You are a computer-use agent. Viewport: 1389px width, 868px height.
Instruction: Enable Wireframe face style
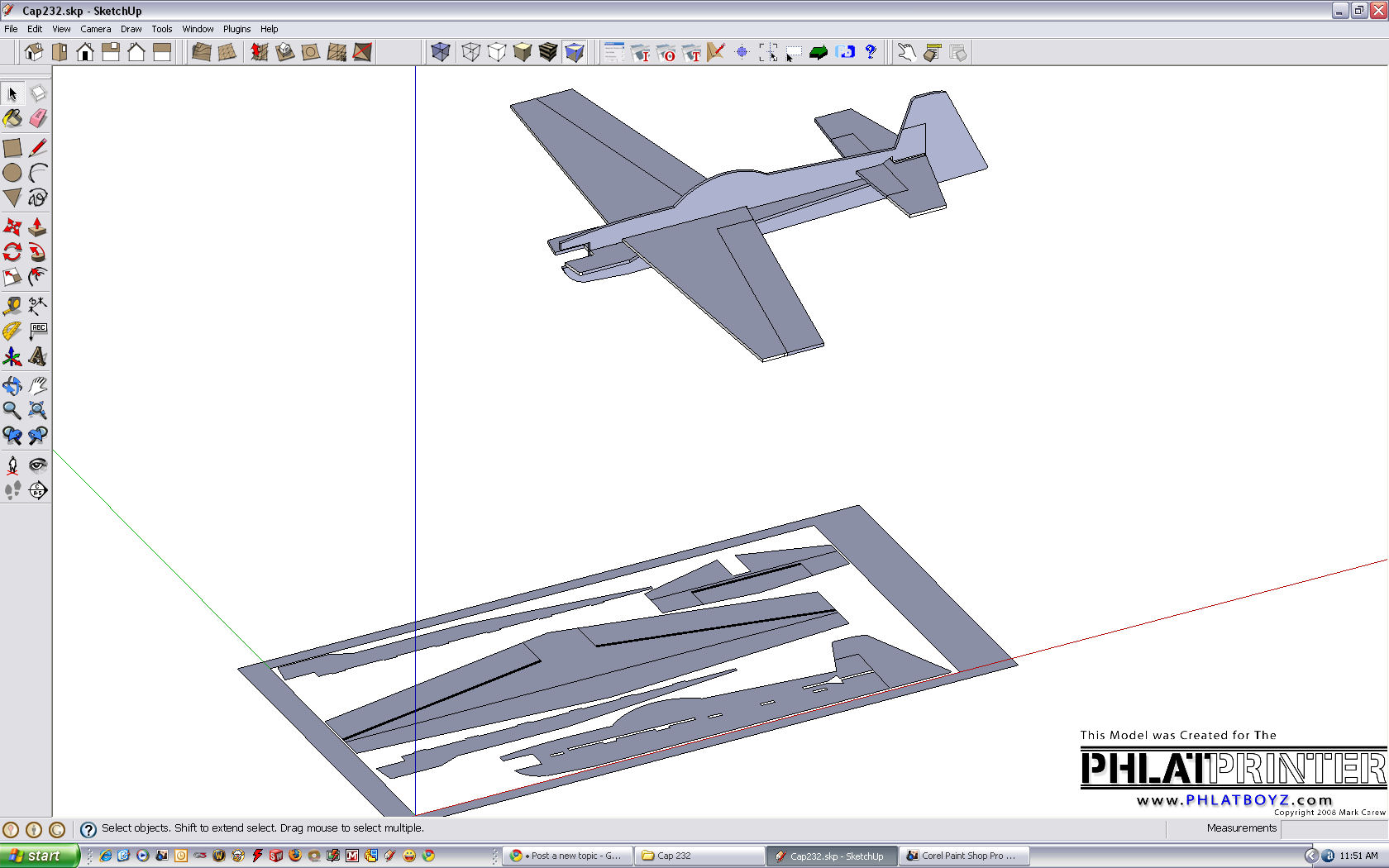pyautogui.click(x=471, y=52)
